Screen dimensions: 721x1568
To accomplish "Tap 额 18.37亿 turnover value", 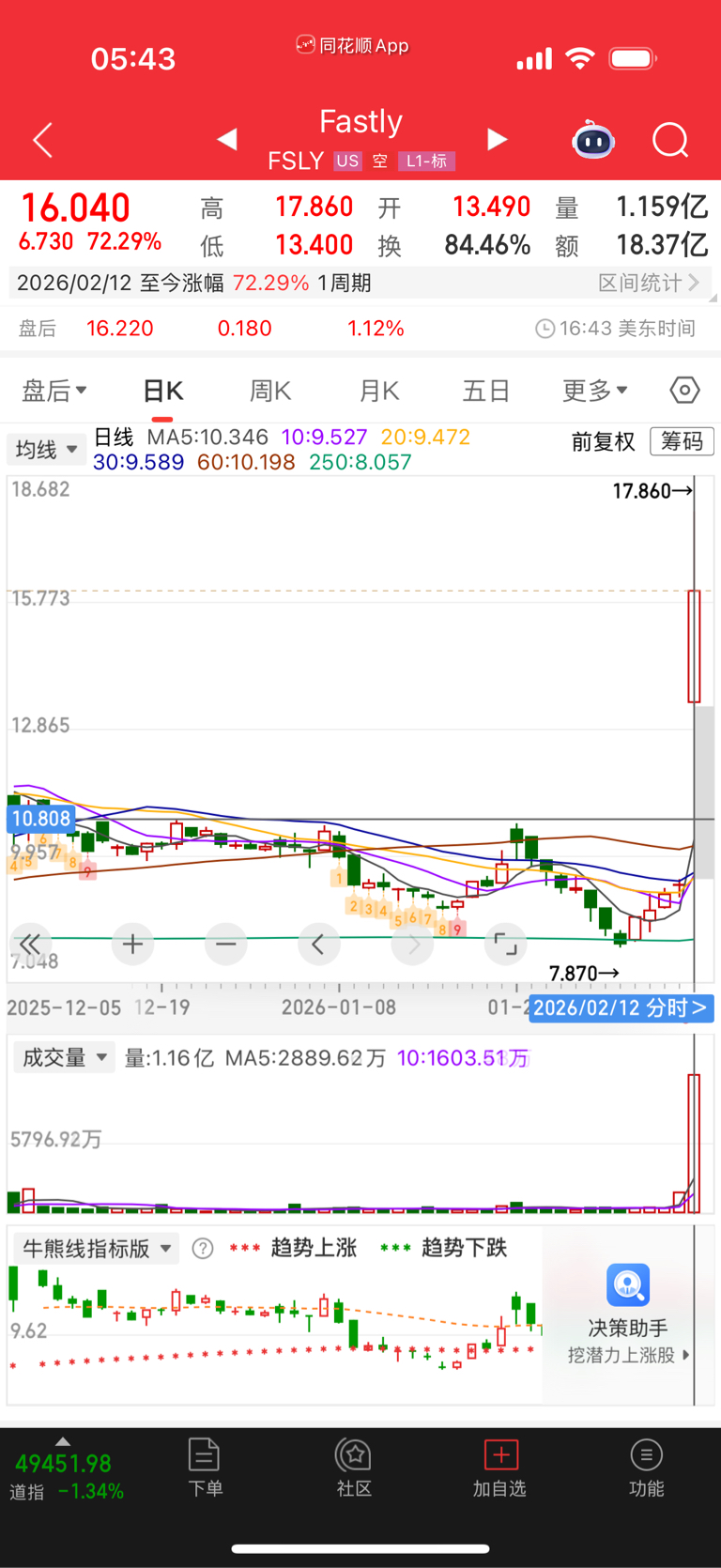I will [632, 245].
